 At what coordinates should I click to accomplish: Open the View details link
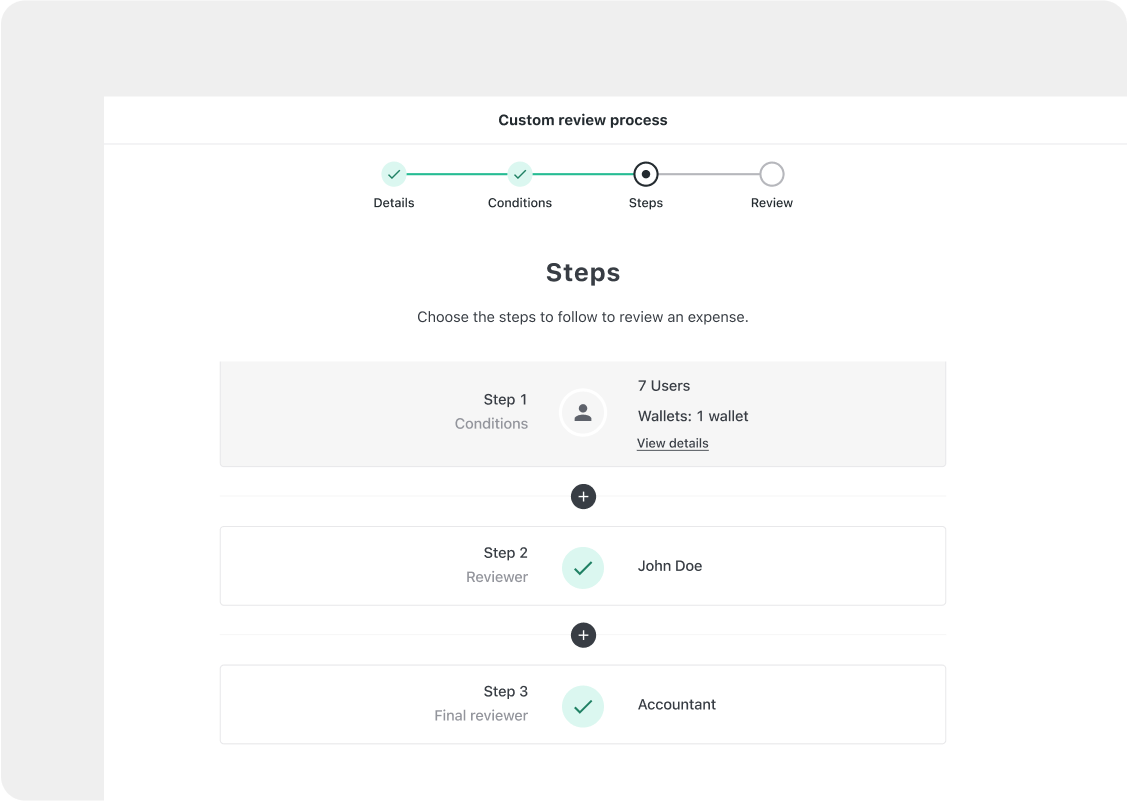tap(673, 444)
